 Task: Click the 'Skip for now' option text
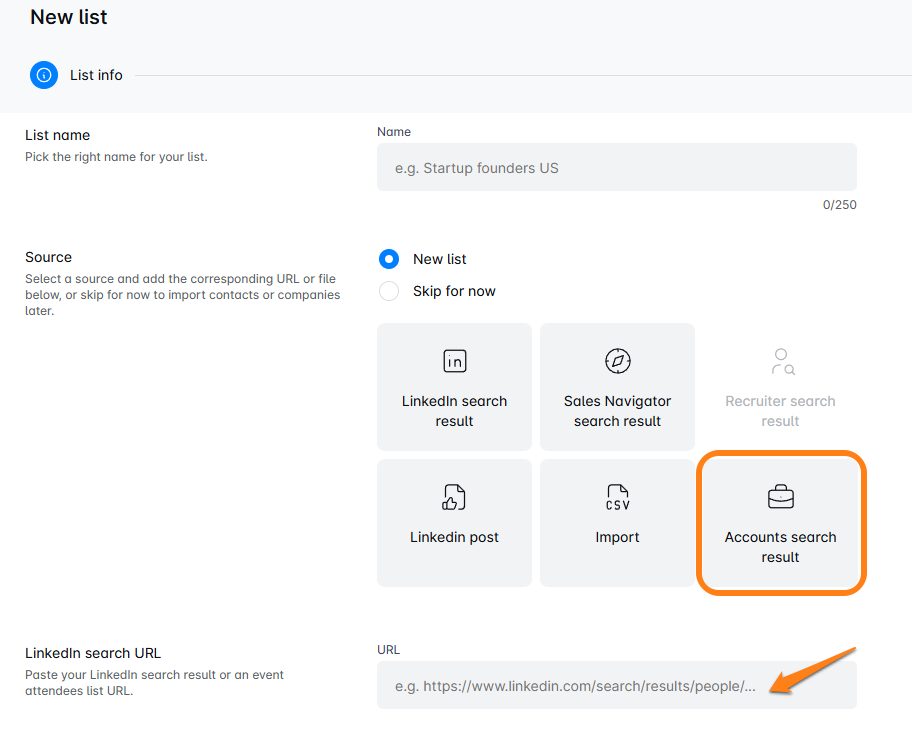tap(454, 291)
